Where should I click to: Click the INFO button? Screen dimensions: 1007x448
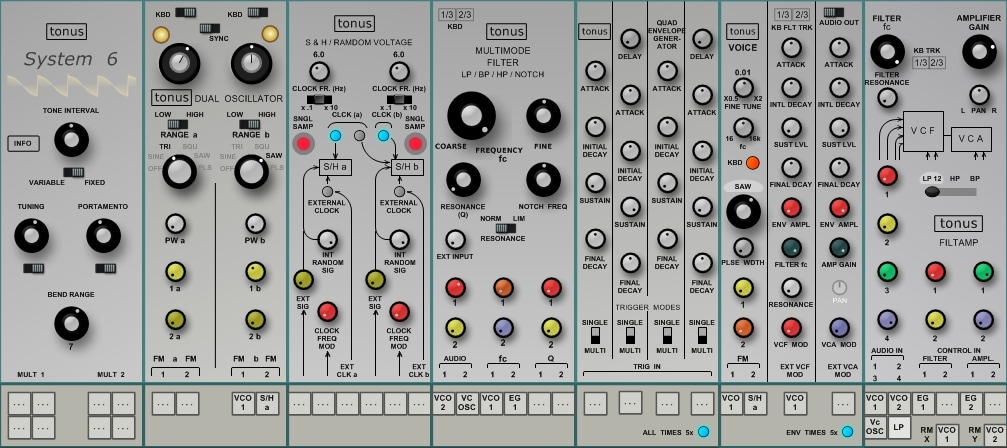coord(23,144)
